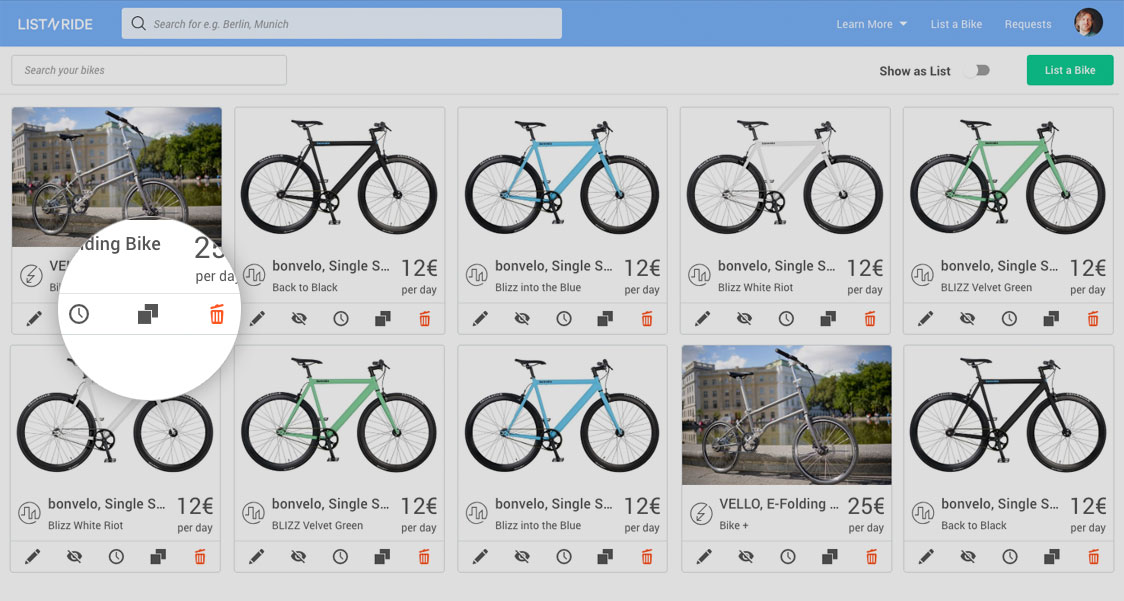The image size is (1124, 601).
Task: Hide the bottom-row Blizz into the Blue listing
Action: (522, 556)
